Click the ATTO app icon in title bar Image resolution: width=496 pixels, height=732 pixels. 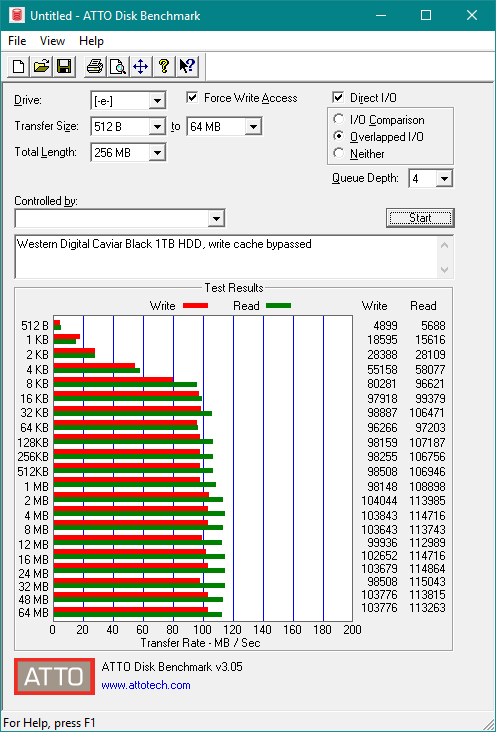(17, 15)
